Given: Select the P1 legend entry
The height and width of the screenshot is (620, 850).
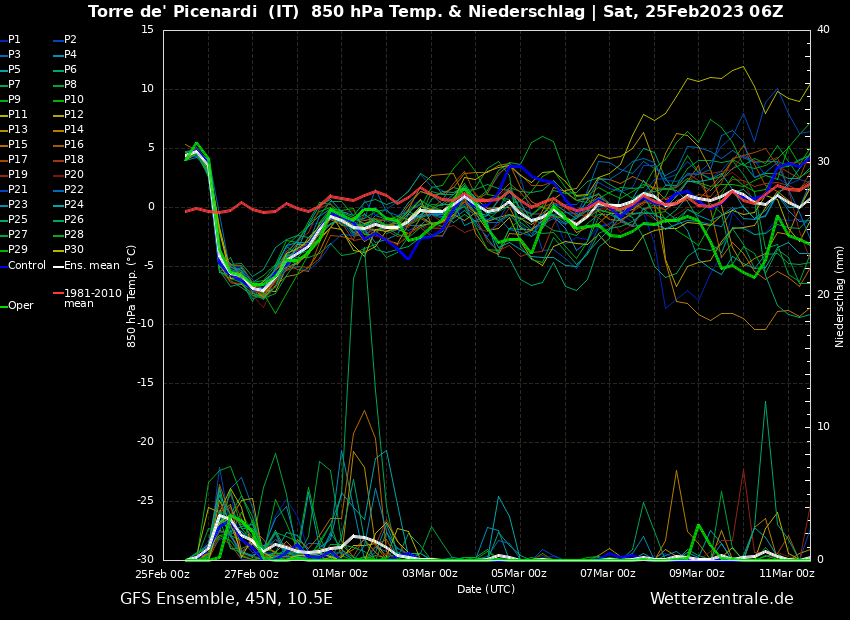Looking at the screenshot, I should click(x=14, y=40).
